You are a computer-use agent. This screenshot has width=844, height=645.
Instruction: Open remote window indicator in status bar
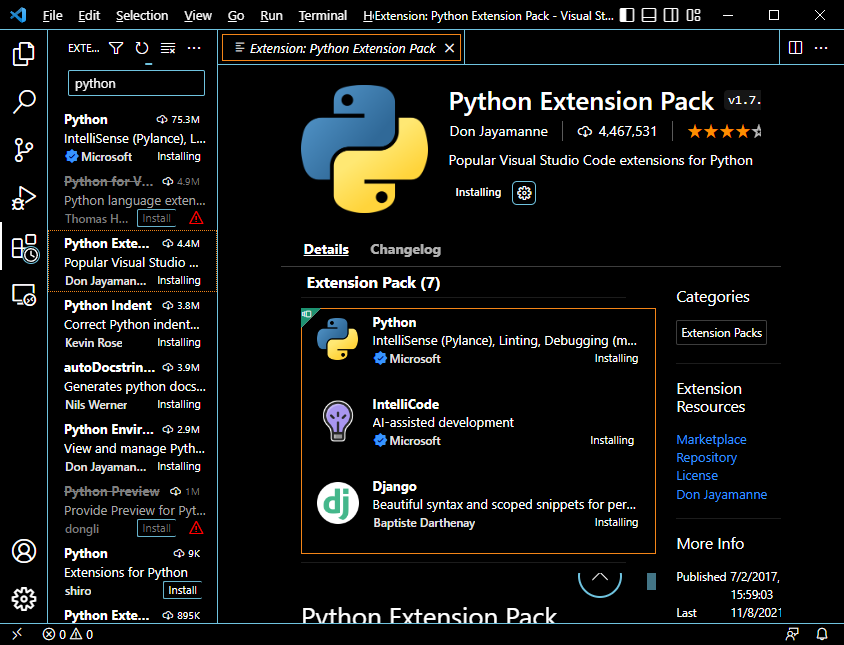(17, 634)
